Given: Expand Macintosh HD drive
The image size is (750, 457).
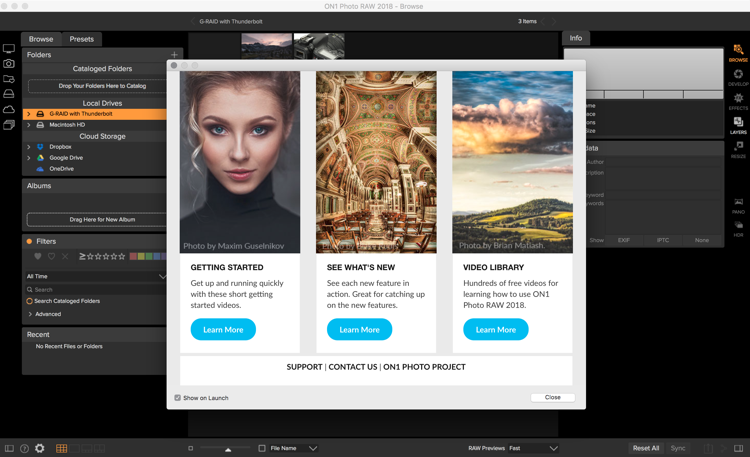Looking at the screenshot, I should (x=29, y=125).
